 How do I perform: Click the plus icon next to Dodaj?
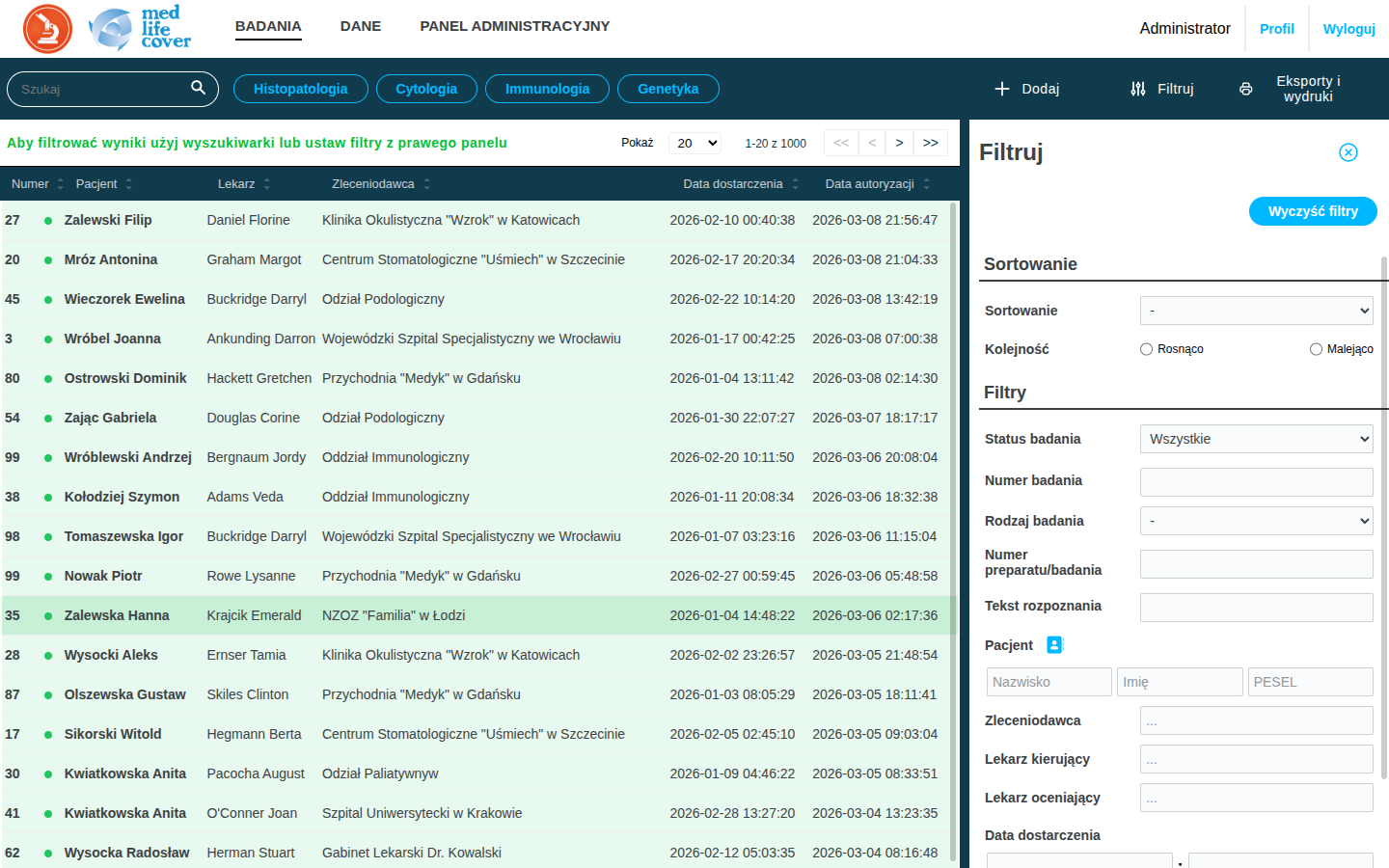point(1002,89)
